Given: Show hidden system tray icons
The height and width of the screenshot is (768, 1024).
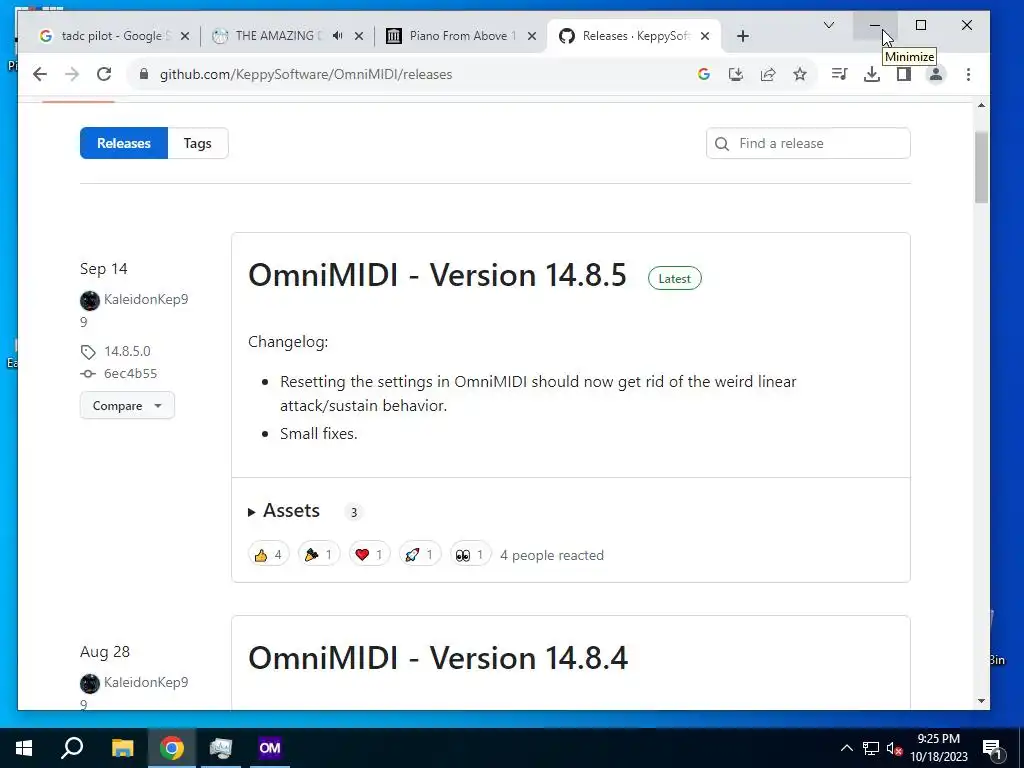Looking at the screenshot, I should [846, 748].
